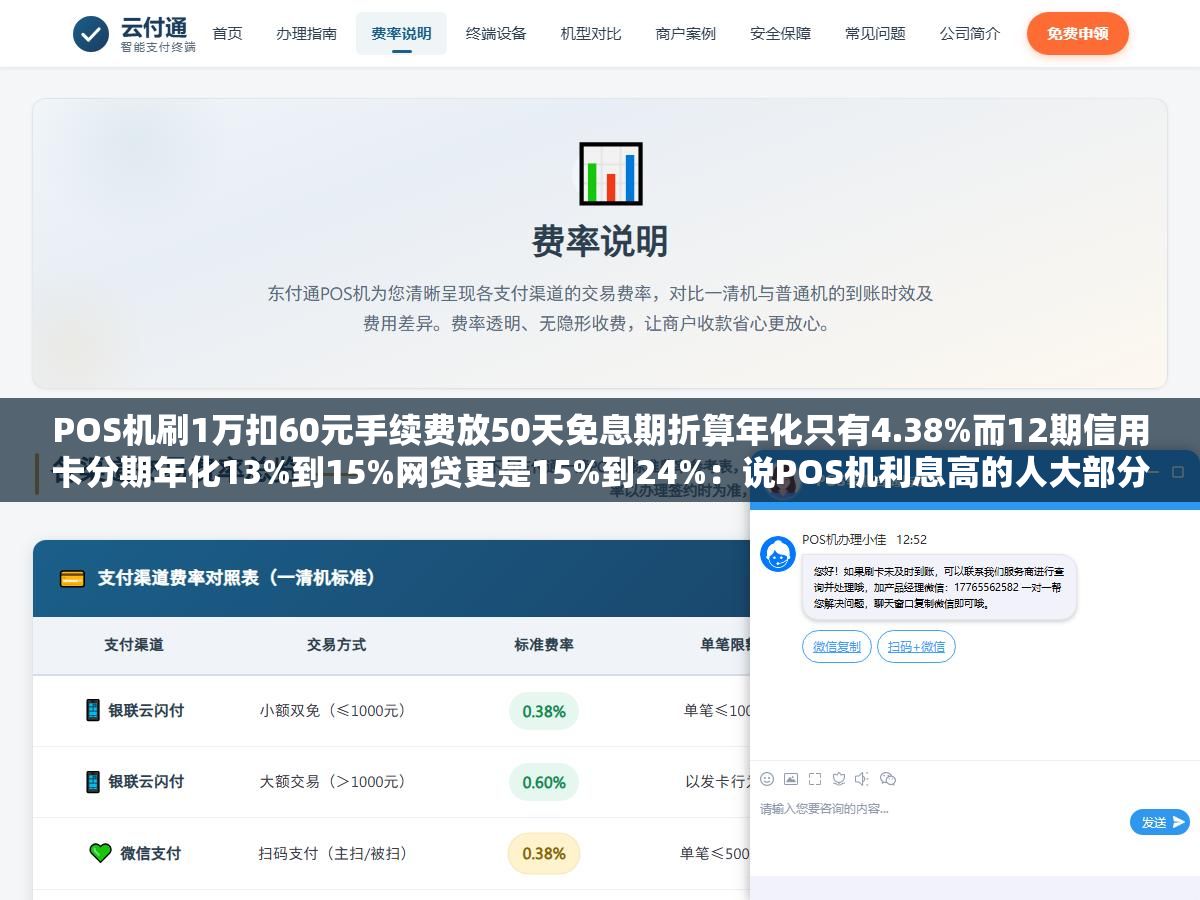Click the WeChat bubbles icon in chat toolbar
Viewport: 1200px width, 900px height.
coord(888,778)
